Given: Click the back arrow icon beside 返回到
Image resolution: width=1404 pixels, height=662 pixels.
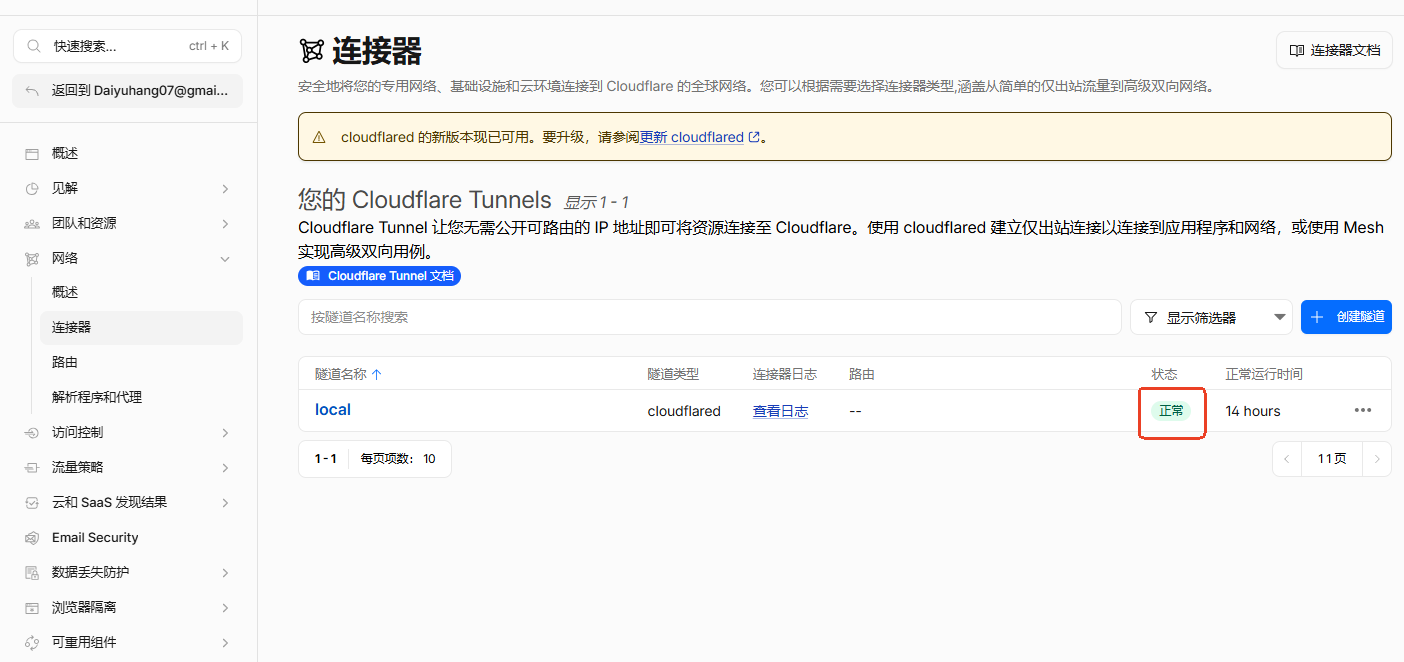Looking at the screenshot, I should click(32, 90).
